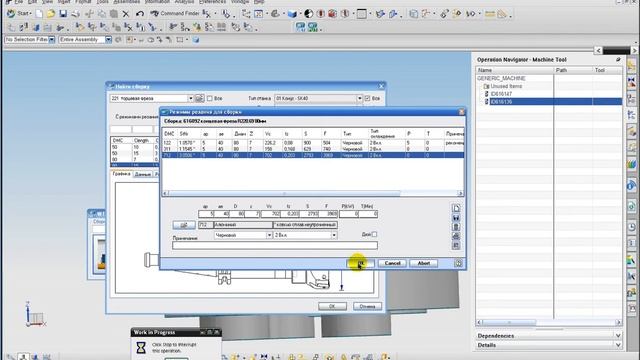640x360 pixels.
Task: Click the browse icon beside tool type combo
Action: 199,98
